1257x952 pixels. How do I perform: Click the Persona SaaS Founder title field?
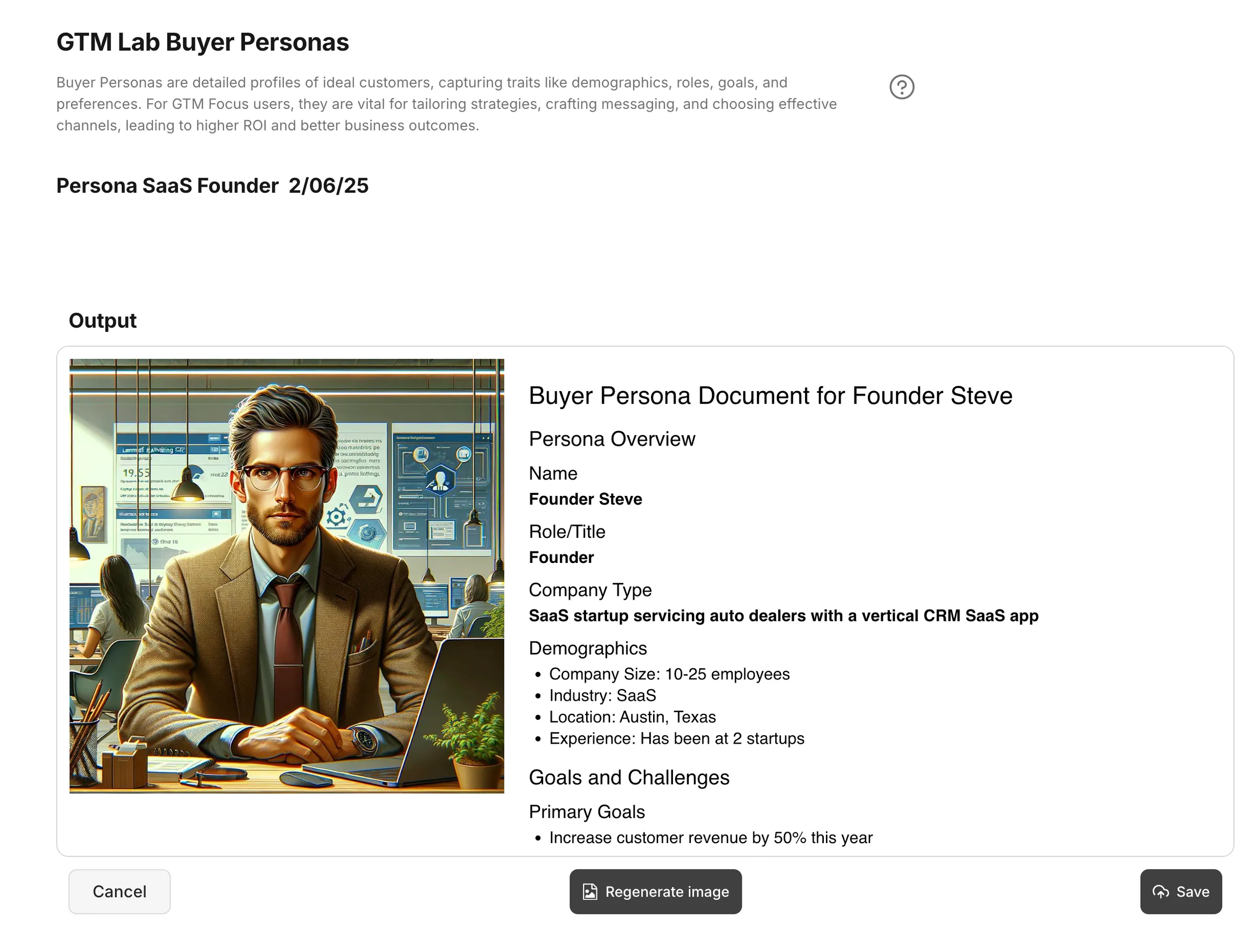coord(212,186)
